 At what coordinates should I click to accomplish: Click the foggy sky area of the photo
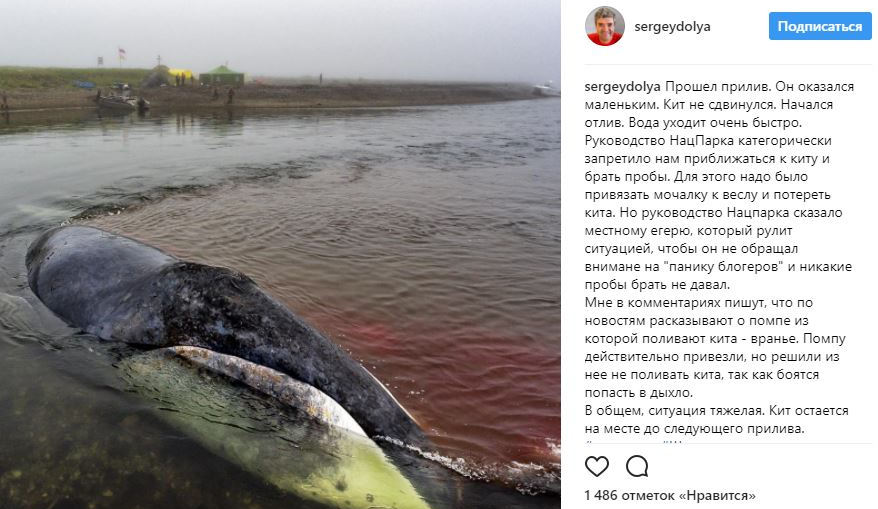click(280, 31)
